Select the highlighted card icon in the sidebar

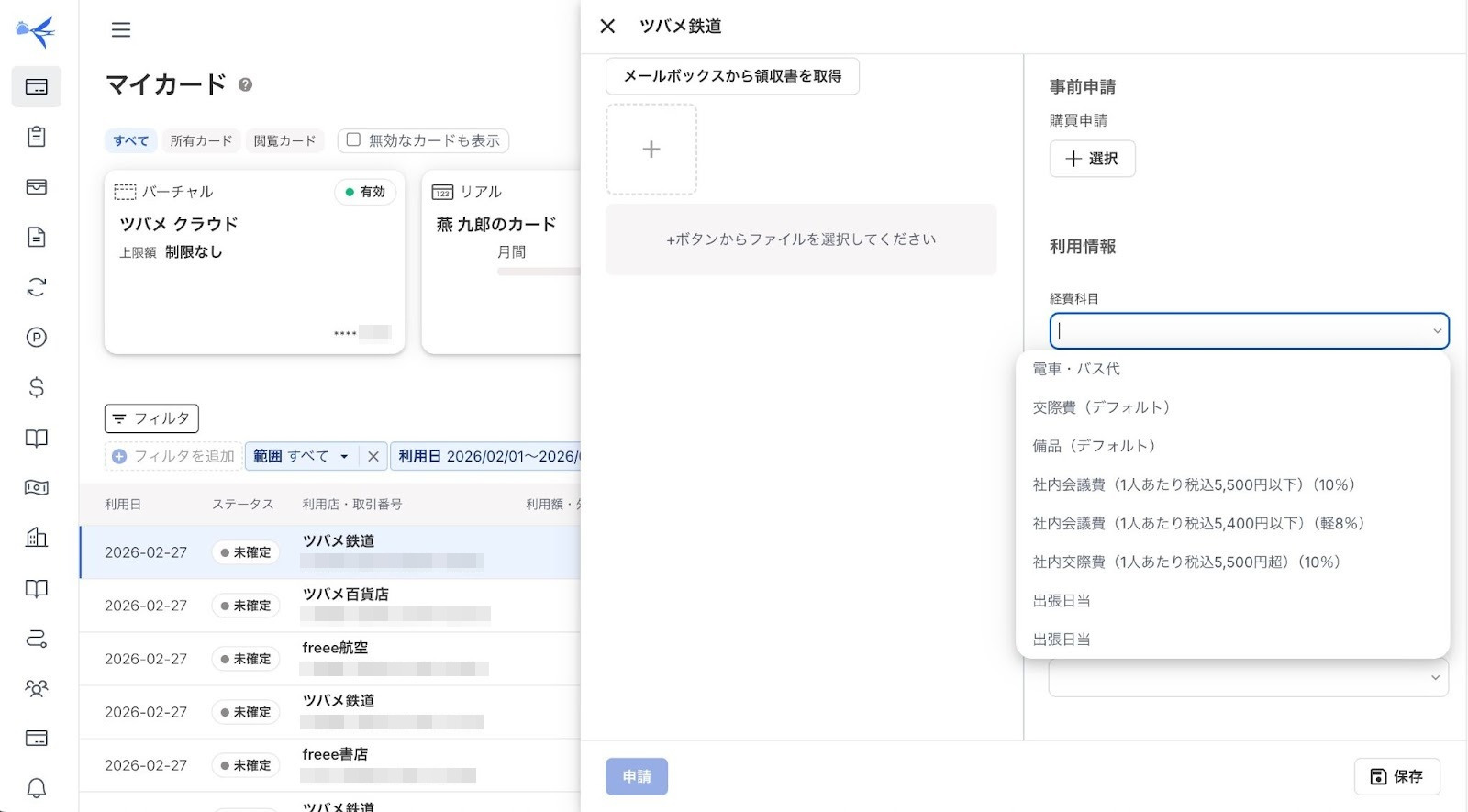point(37,87)
